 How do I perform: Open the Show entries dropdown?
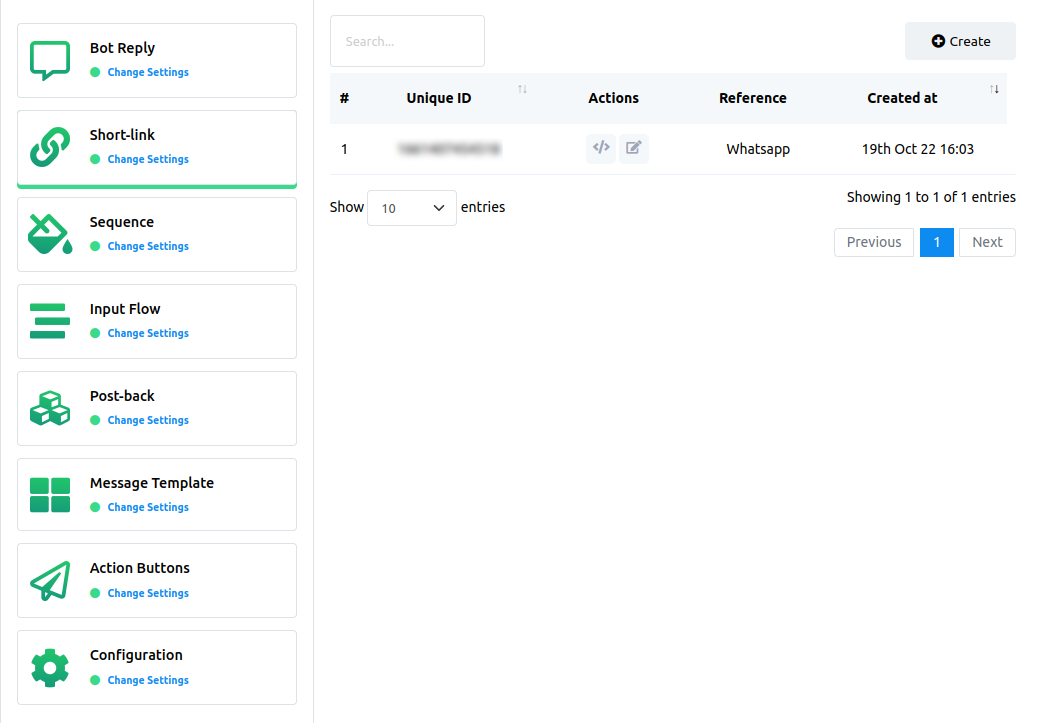pyautogui.click(x=412, y=207)
